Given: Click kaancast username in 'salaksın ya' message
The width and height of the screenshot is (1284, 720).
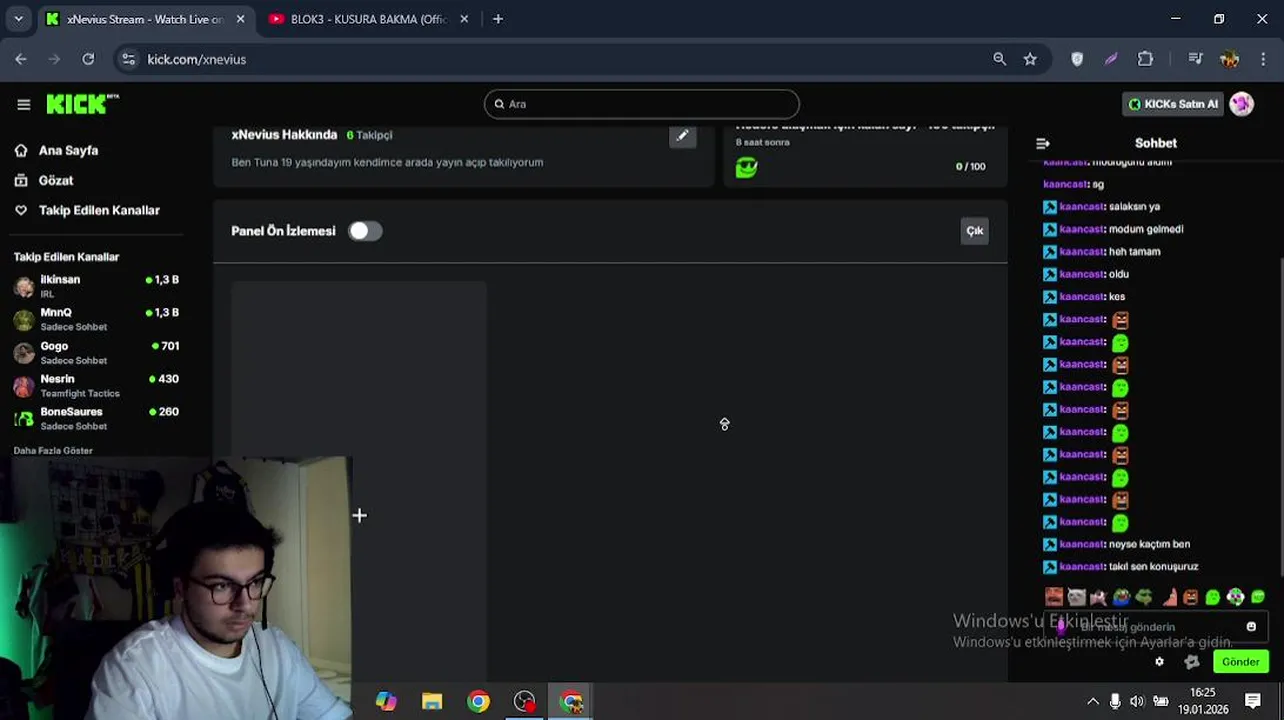Looking at the screenshot, I should click(x=1082, y=207).
